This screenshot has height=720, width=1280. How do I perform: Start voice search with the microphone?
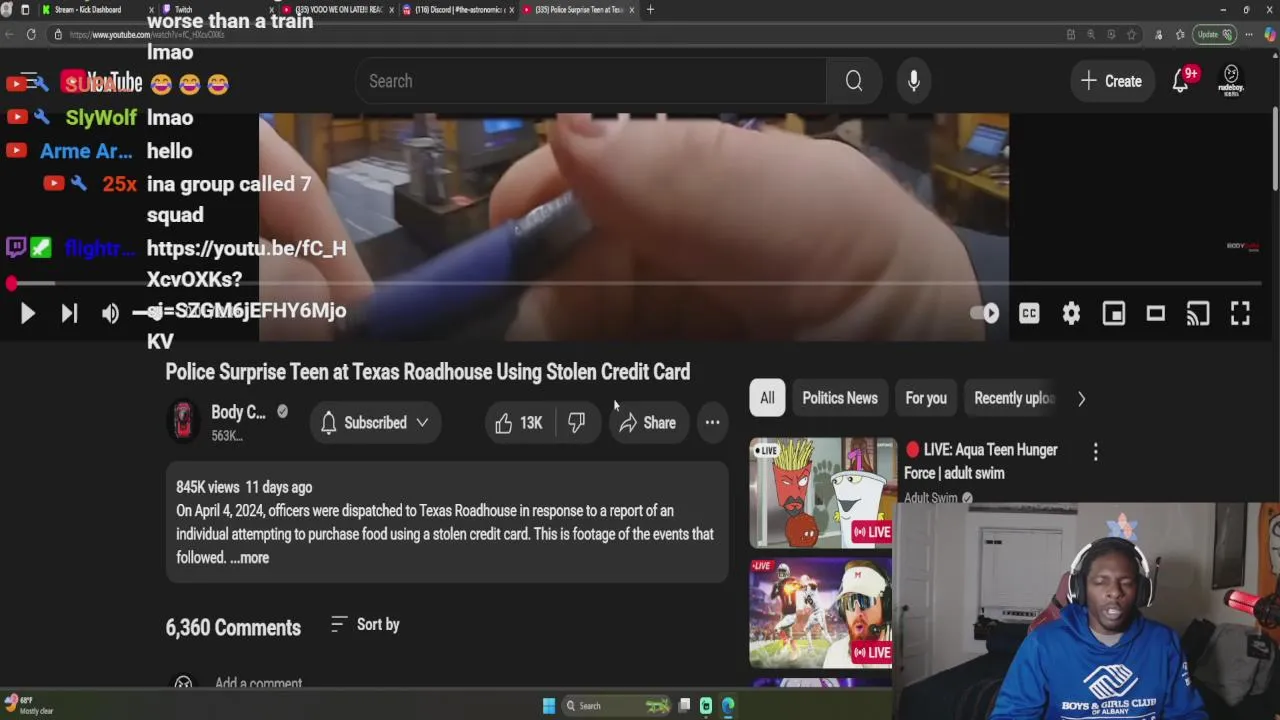point(914,81)
